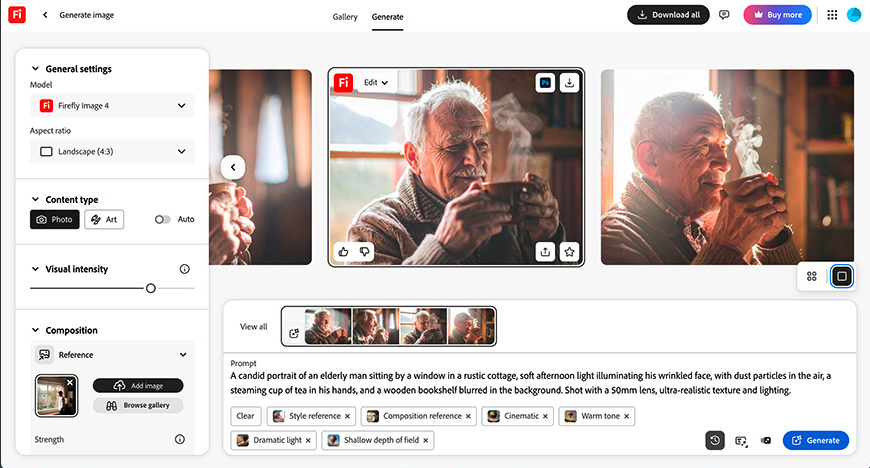The image size is (870, 468).
Task: Open the Landscape (4:3) aspect ratio dropdown
Action: tap(112, 152)
